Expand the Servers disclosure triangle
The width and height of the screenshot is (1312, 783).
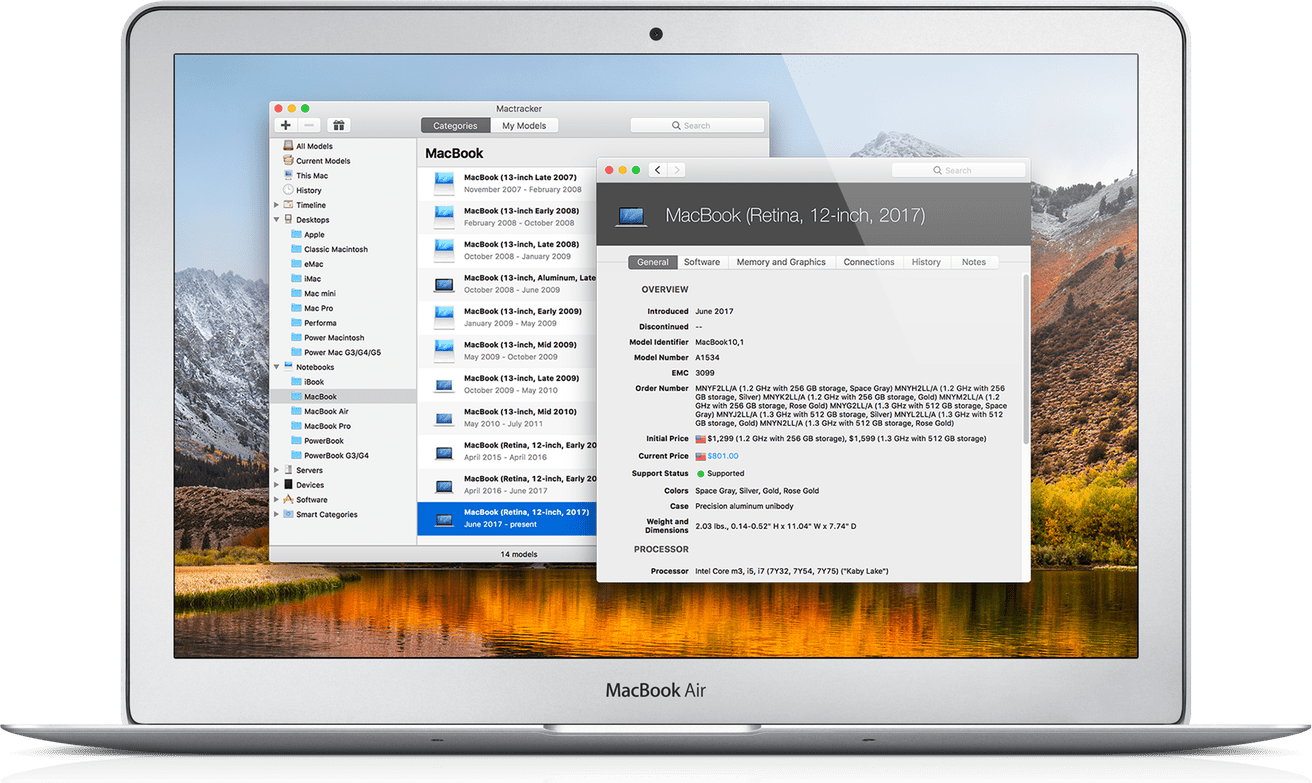[x=277, y=470]
